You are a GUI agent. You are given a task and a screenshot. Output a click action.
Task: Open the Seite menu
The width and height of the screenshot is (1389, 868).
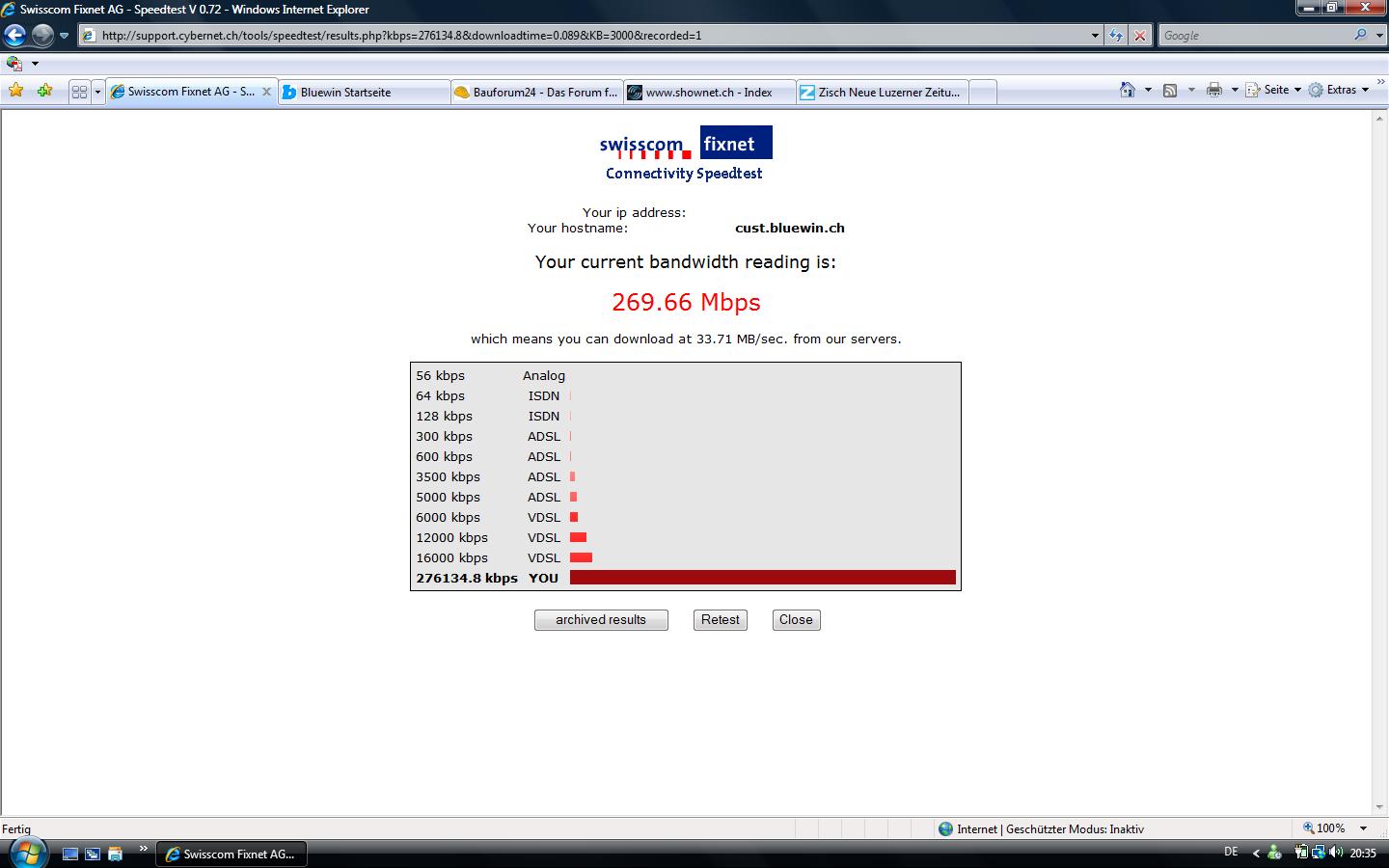pos(1273,90)
